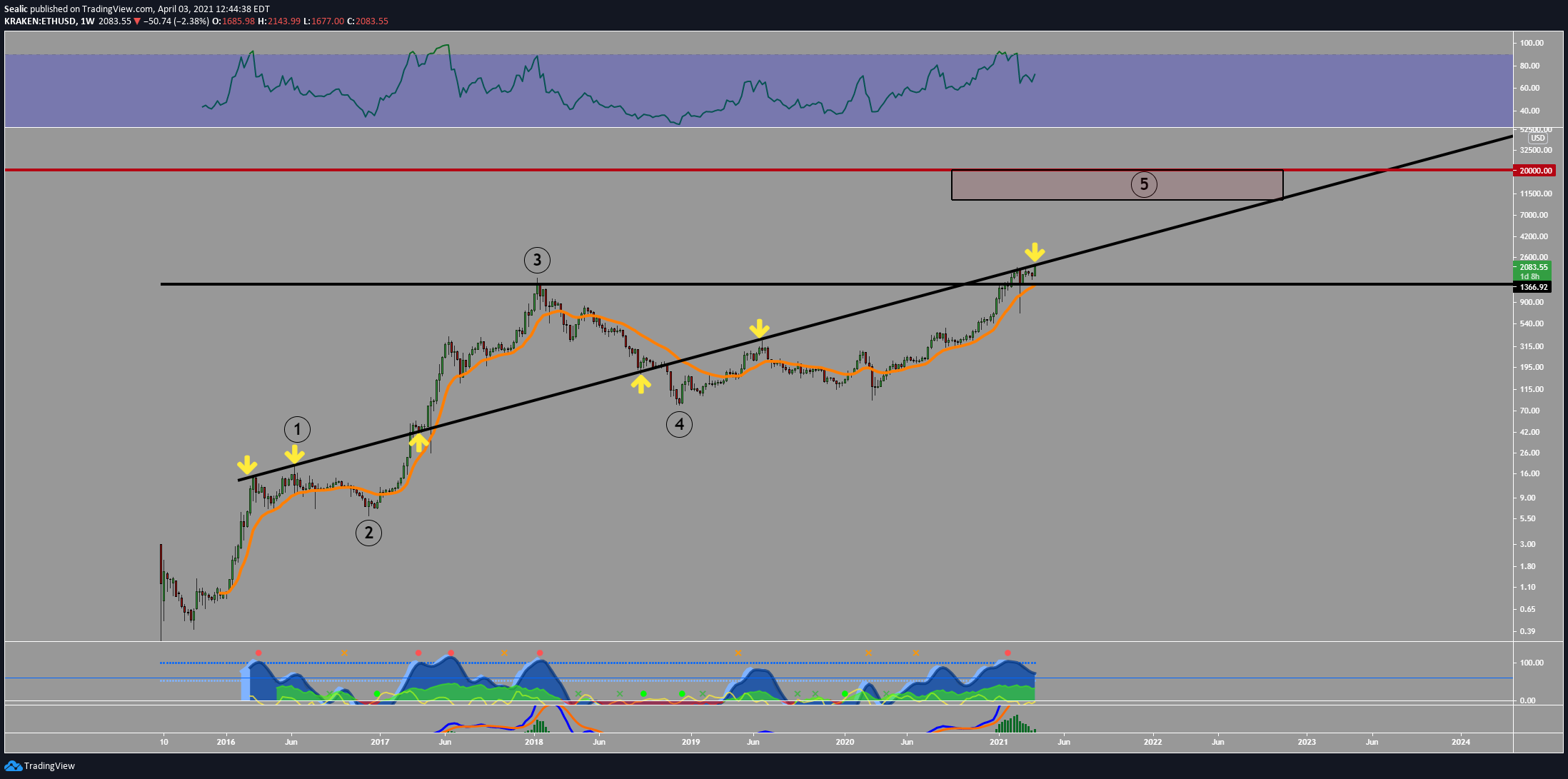Click 4200.00 on the price axis

pos(1534,236)
